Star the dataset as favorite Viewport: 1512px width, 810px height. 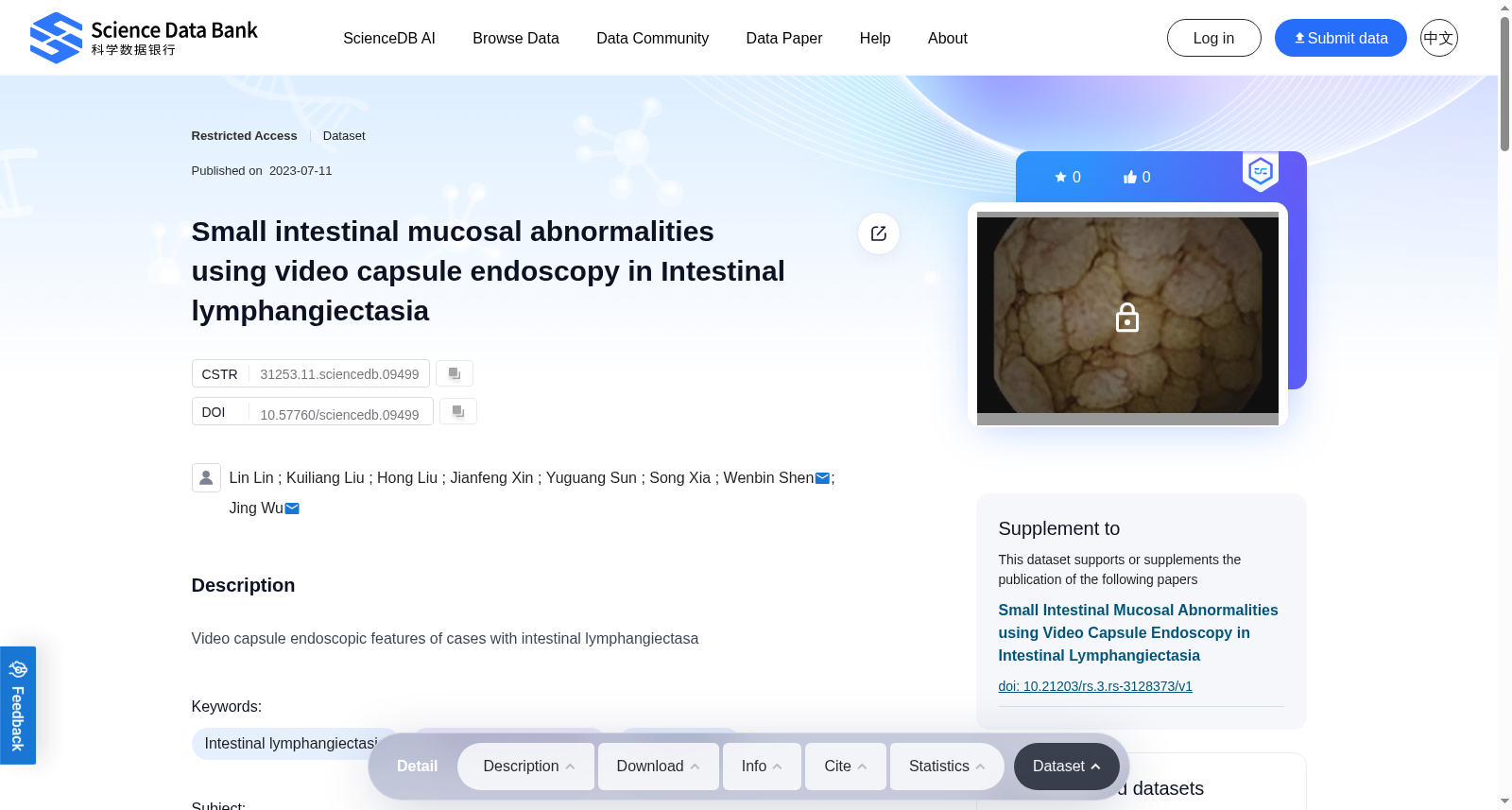(x=1067, y=177)
